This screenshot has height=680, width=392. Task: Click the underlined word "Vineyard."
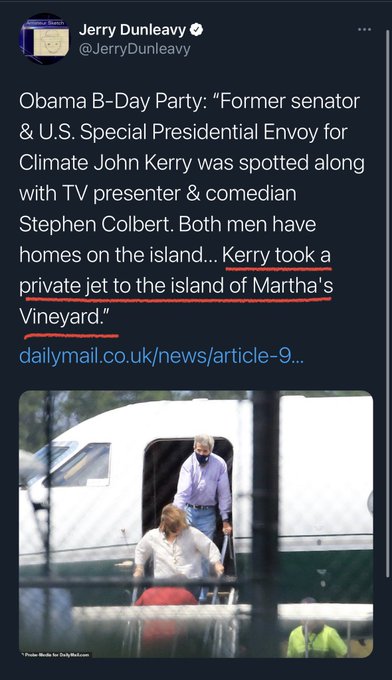click(x=63, y=317)
